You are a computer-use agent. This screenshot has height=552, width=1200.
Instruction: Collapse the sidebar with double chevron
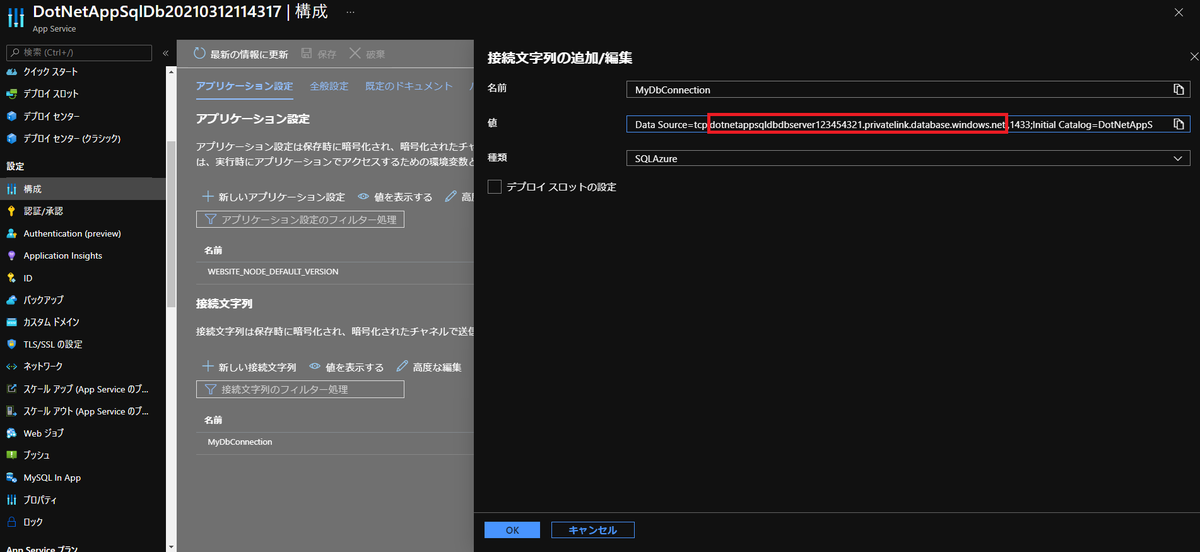click(x=166, y=52)
